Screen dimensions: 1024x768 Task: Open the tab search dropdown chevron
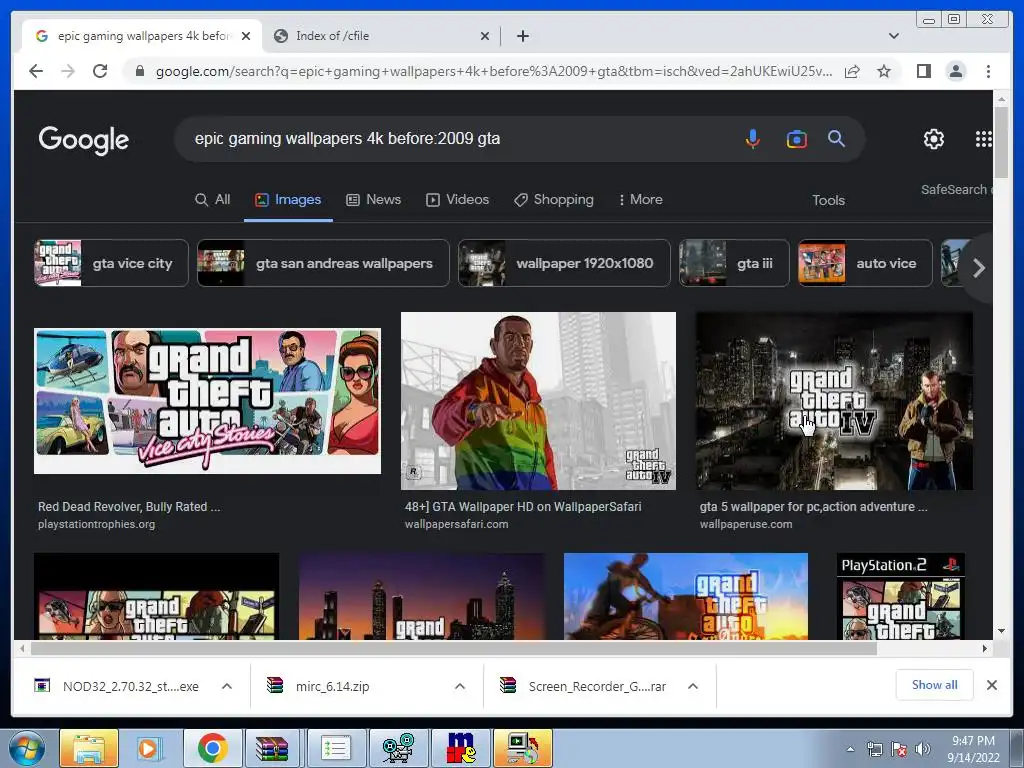893,36
